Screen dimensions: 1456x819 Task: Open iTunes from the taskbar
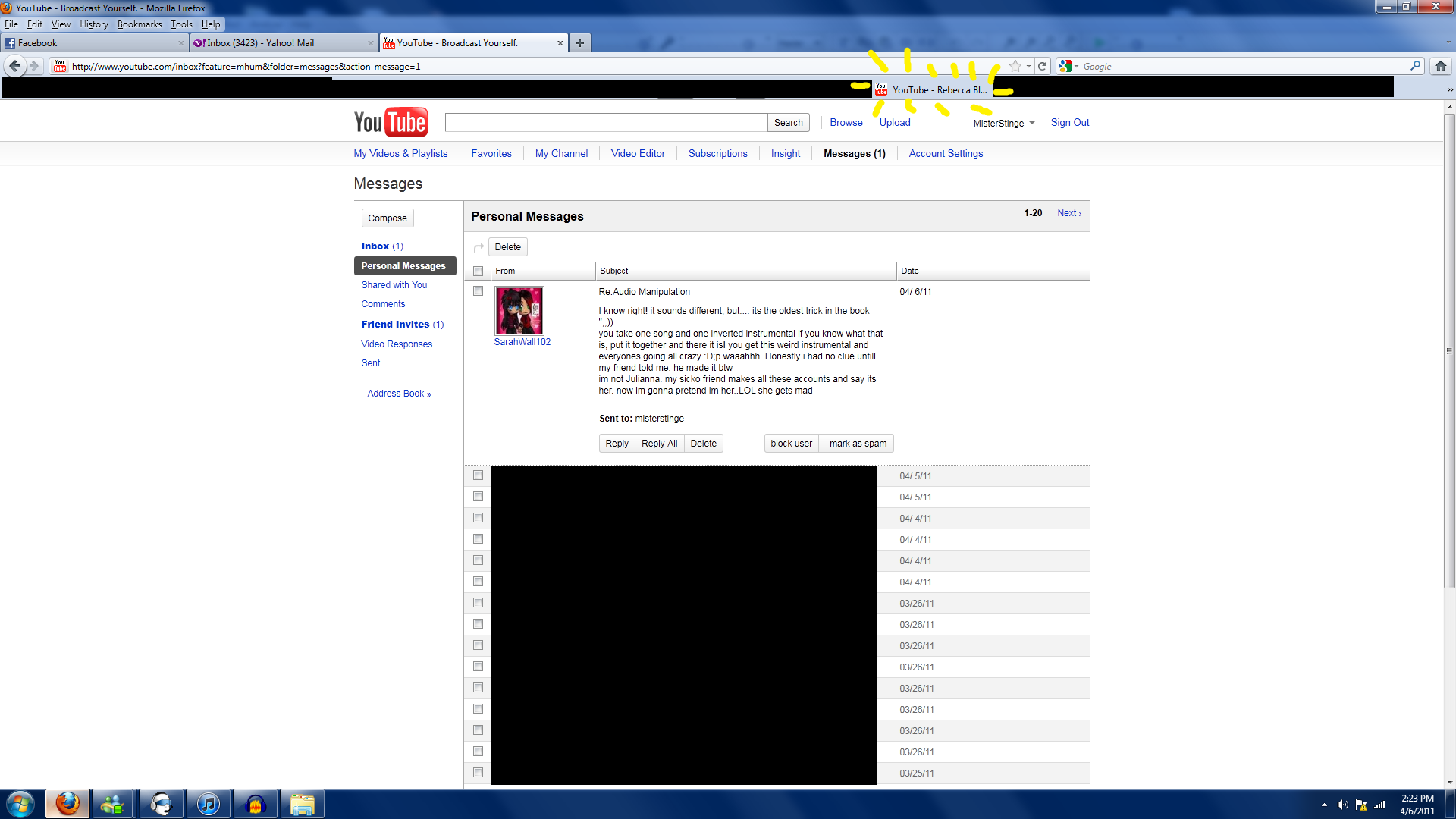[x=209, y=804]
